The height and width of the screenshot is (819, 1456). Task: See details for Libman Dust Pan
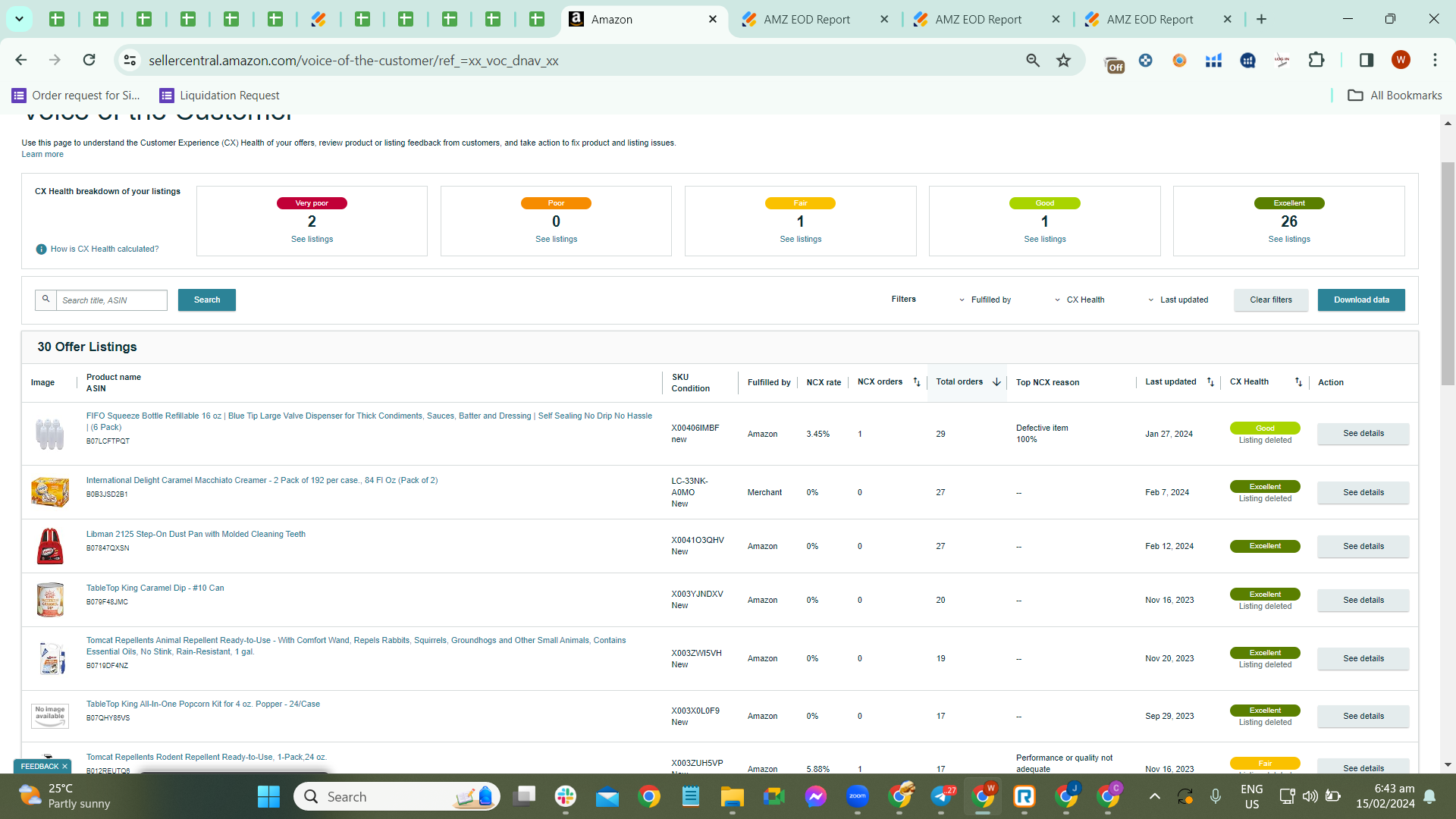pos(1363,547)
